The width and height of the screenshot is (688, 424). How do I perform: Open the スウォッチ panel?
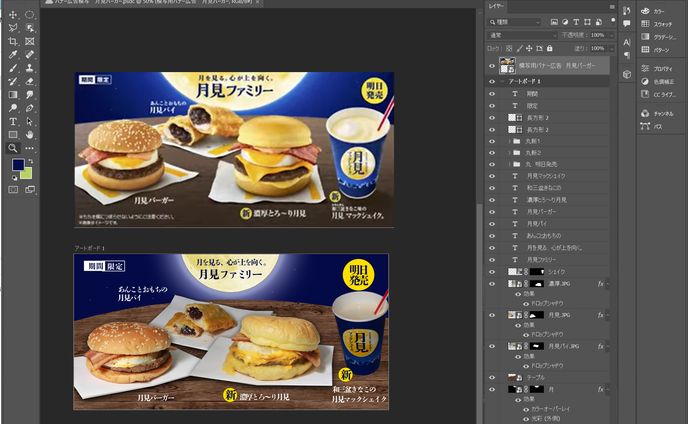coord(656,24)
